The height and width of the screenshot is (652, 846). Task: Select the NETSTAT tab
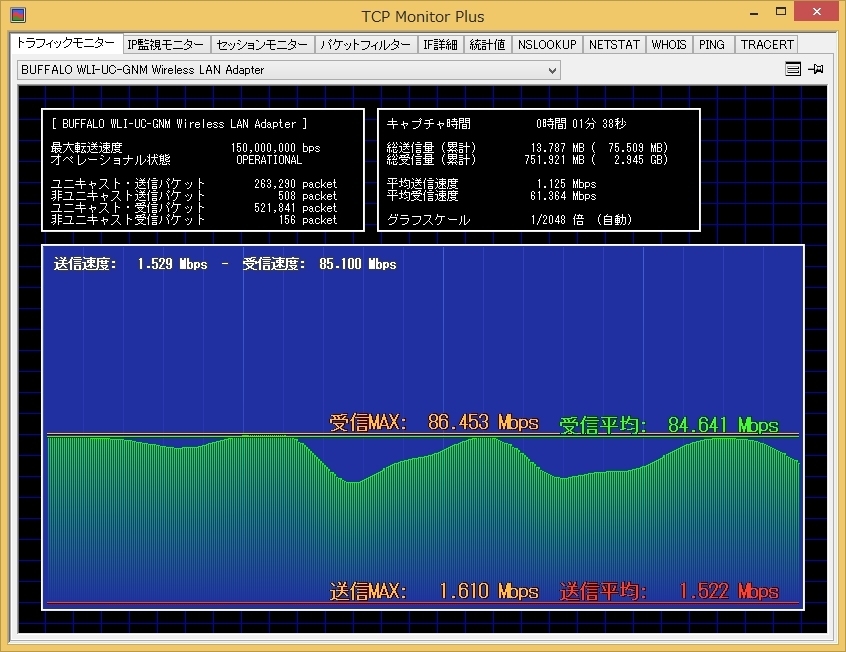614,45
